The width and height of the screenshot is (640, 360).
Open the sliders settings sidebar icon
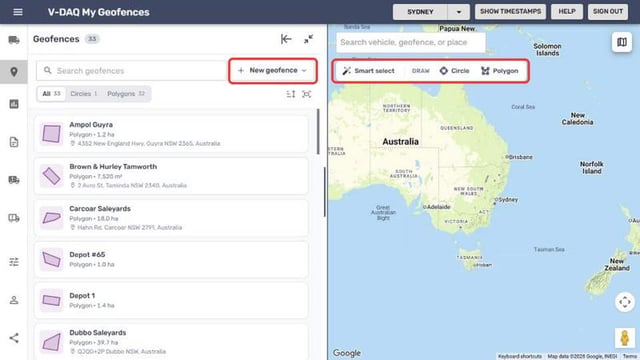(x=14, y=262)
